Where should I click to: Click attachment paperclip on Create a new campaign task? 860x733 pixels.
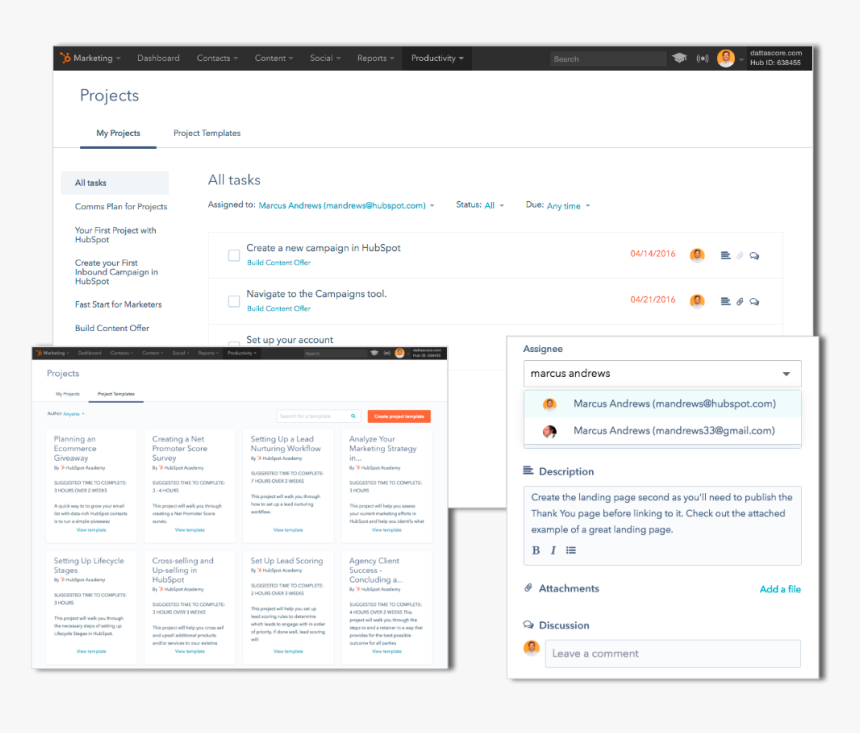pos(740,256)
